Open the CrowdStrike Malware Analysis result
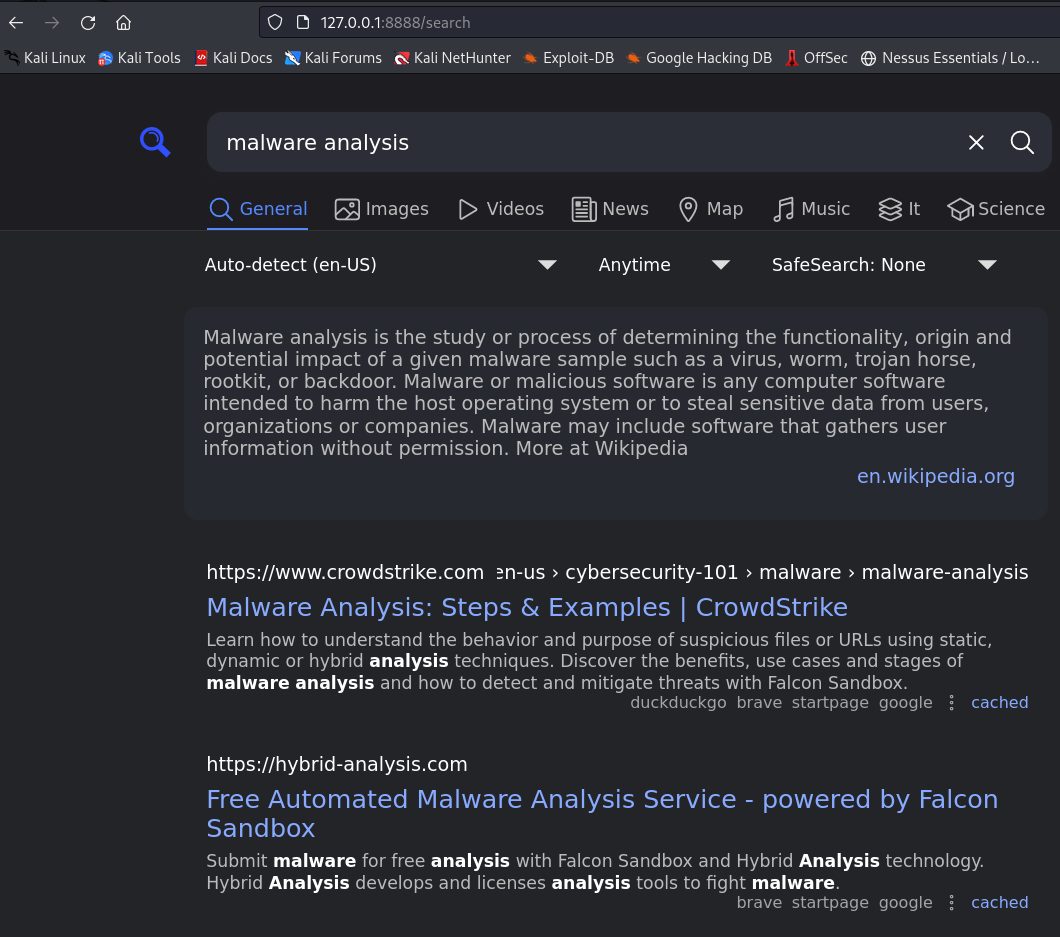Screen dimensions: 1060x937 (527, 608)
